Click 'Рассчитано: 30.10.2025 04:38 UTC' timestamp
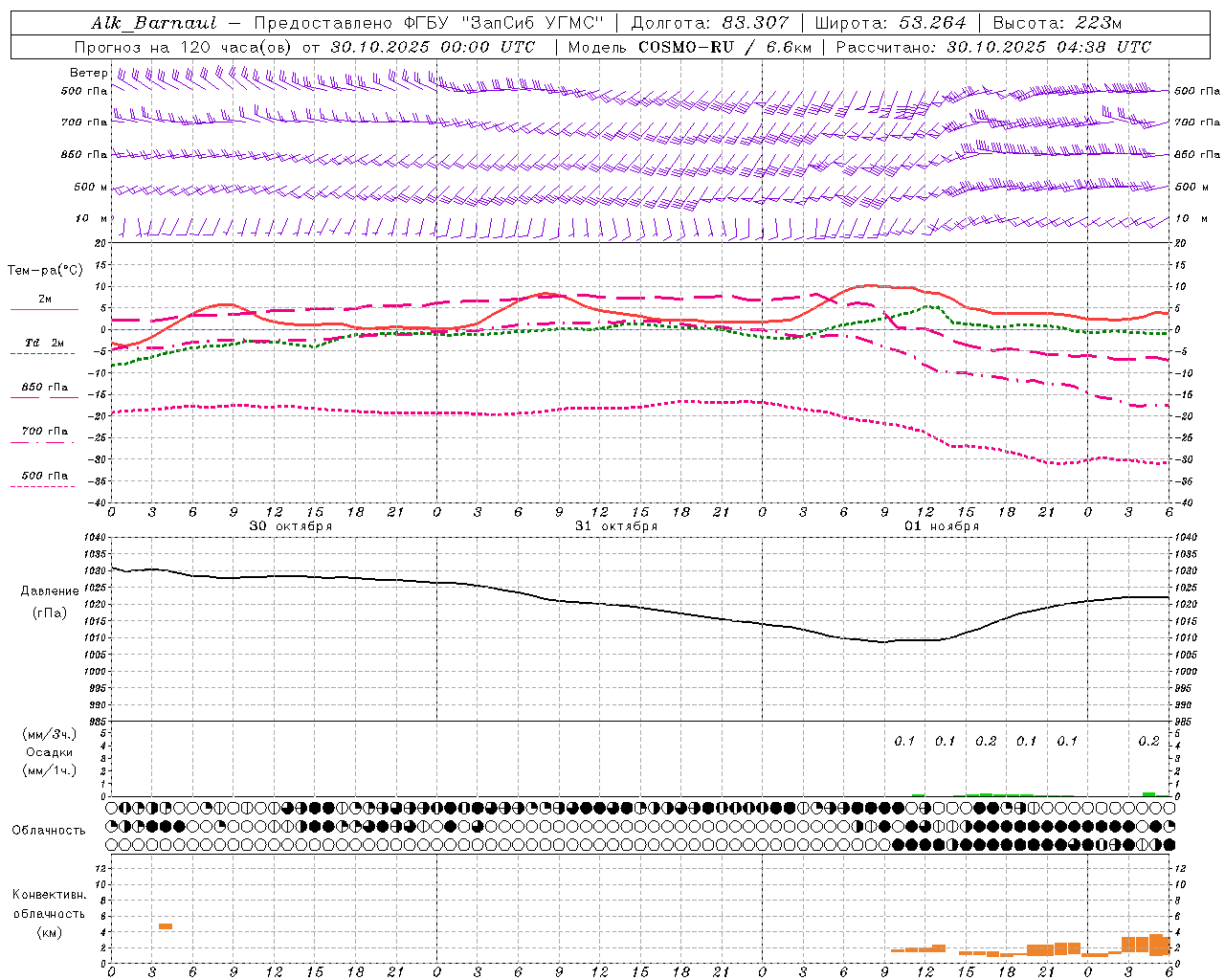The height and width of the screenshot is (980, 1225). point(993,47)
